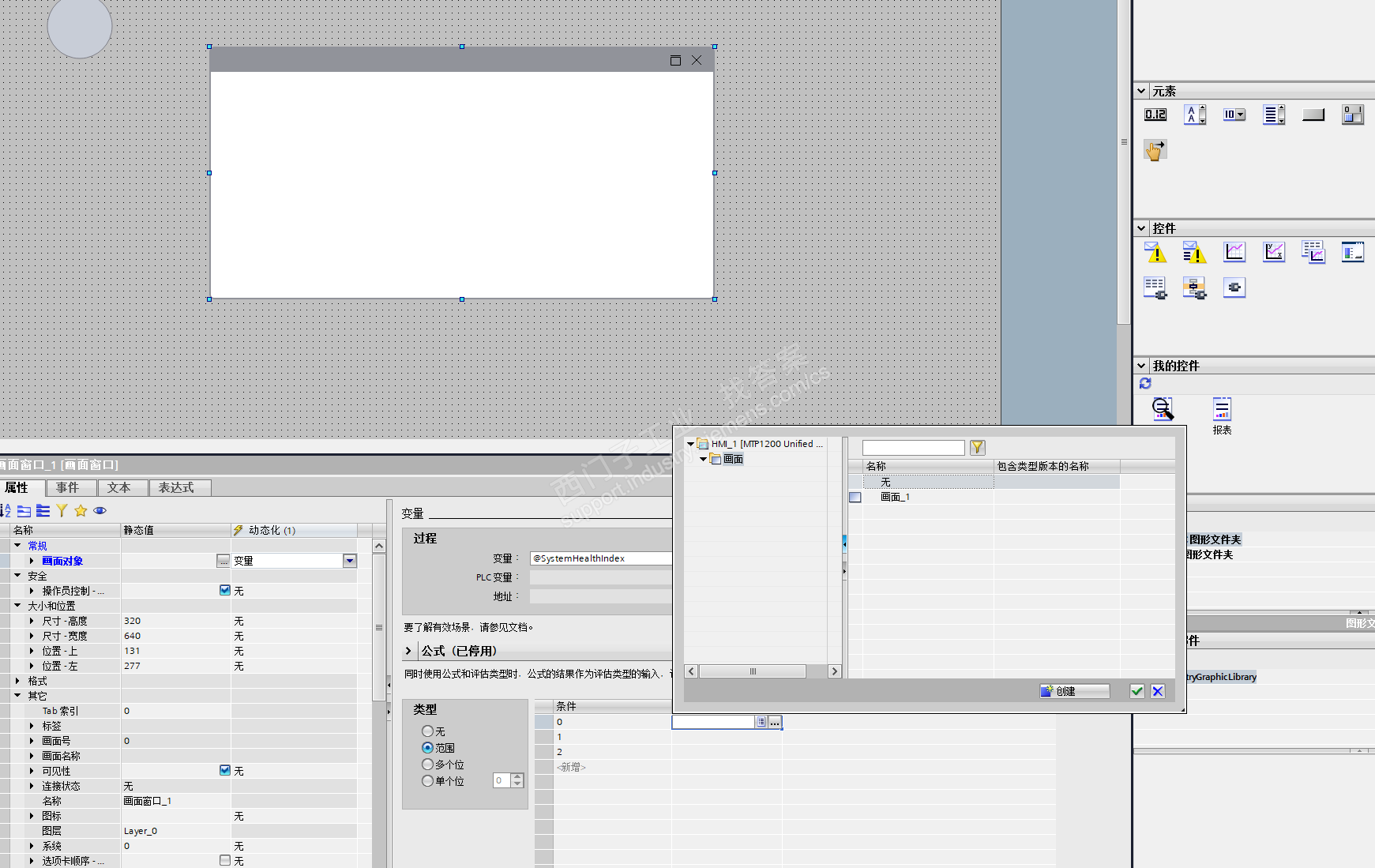Select the 多个位 radio button
1375x868 pixels.
[x=427, y=765]
